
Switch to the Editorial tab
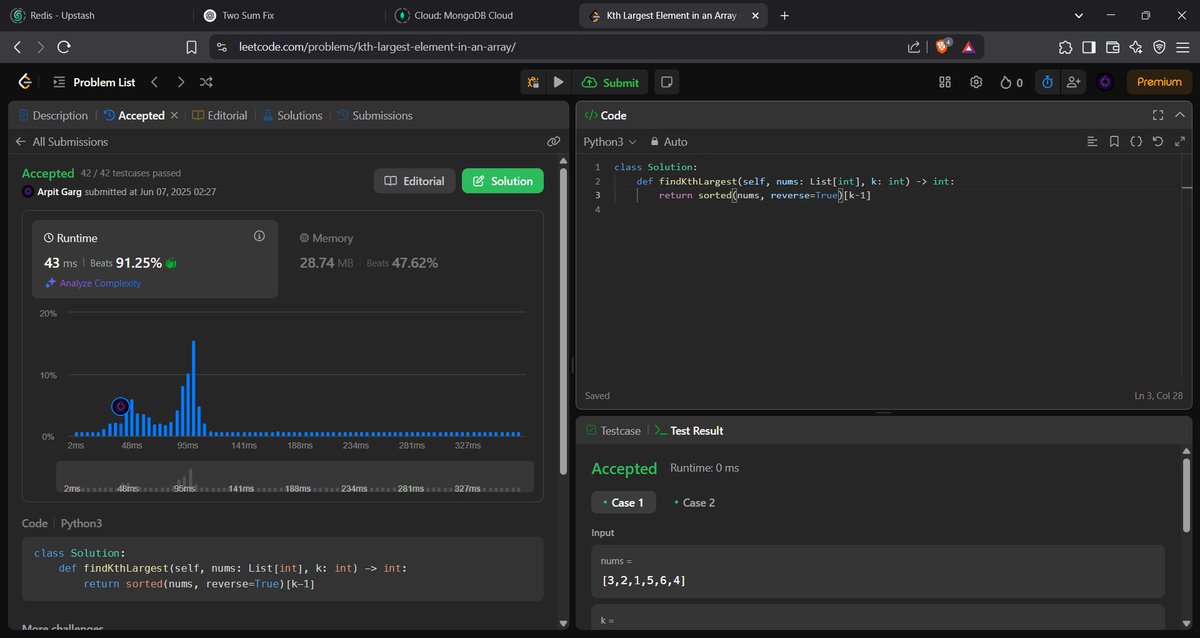219,115
